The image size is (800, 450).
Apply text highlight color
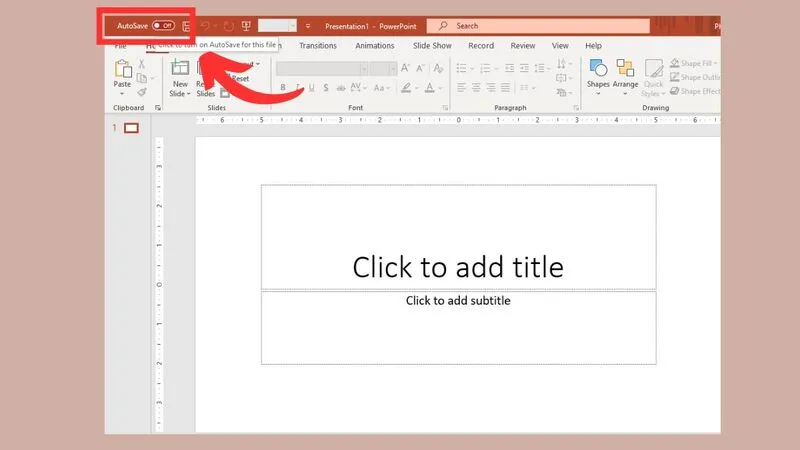(x=406, y=88)
